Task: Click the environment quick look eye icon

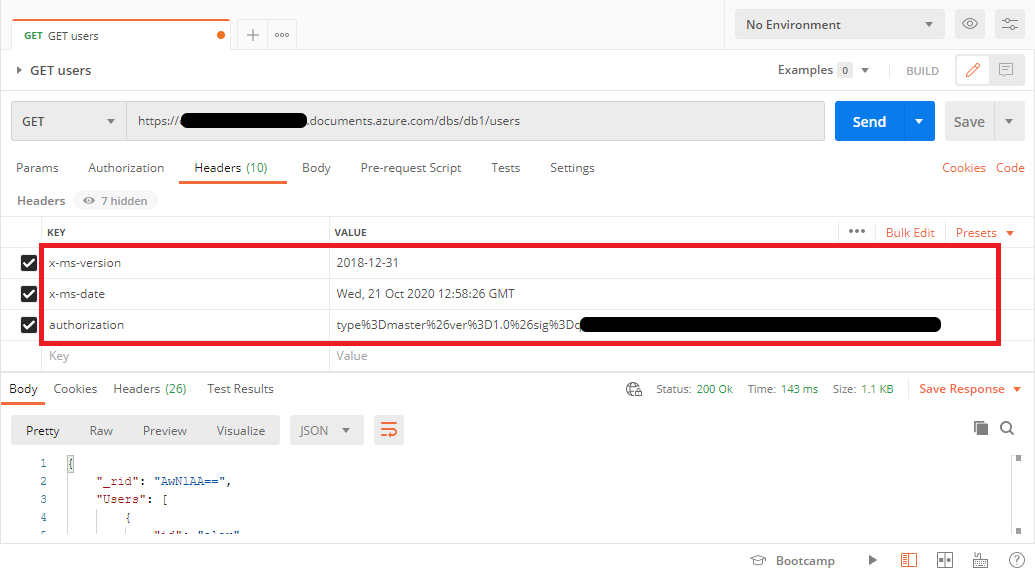Action: (x=970, y=24)
